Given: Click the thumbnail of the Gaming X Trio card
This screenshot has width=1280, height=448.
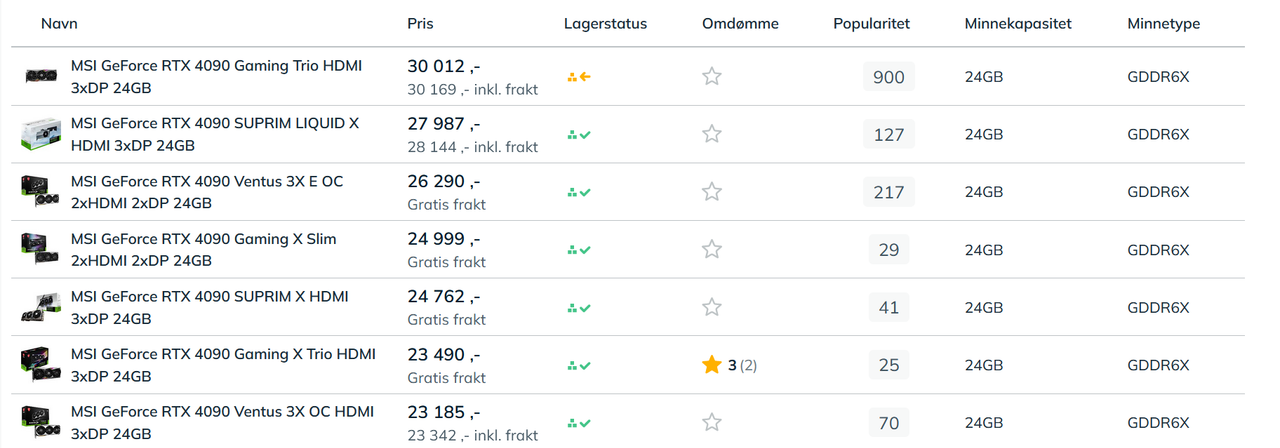Looking at the screenshot, I should (41, 365).
